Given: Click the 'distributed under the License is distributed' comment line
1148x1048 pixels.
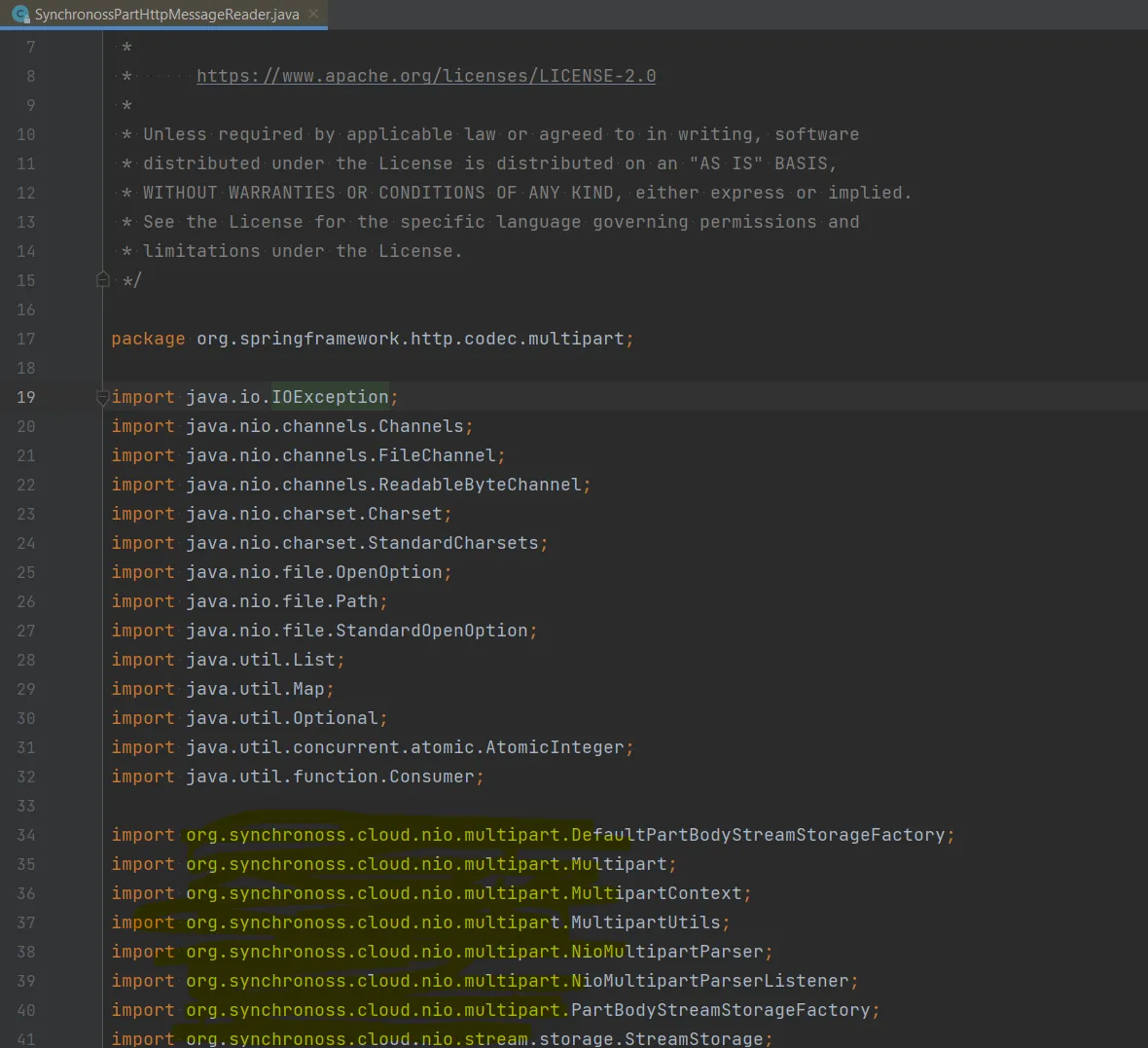Looking at the screenshot, I should coord(480,164).
